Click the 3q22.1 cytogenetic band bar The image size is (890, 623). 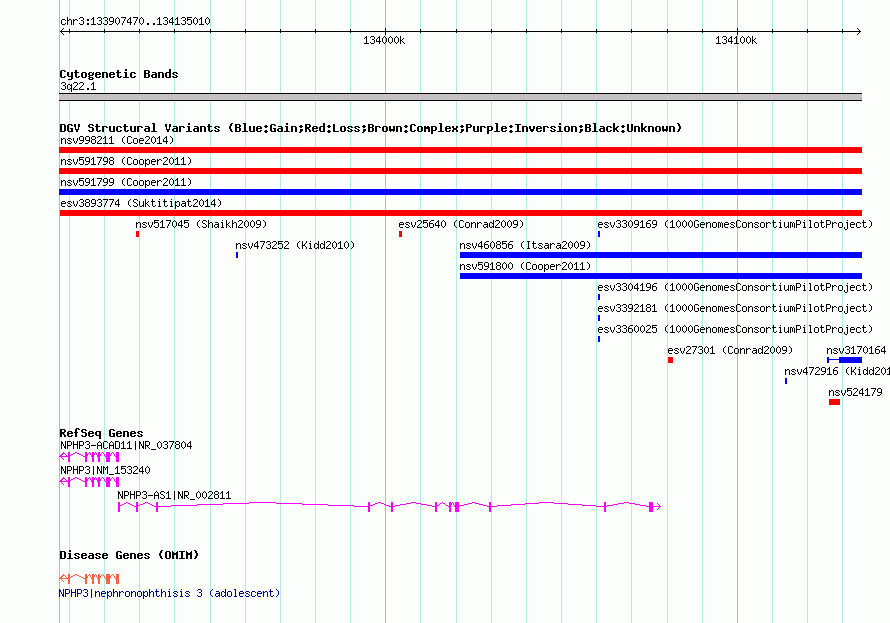click(460, 97)
